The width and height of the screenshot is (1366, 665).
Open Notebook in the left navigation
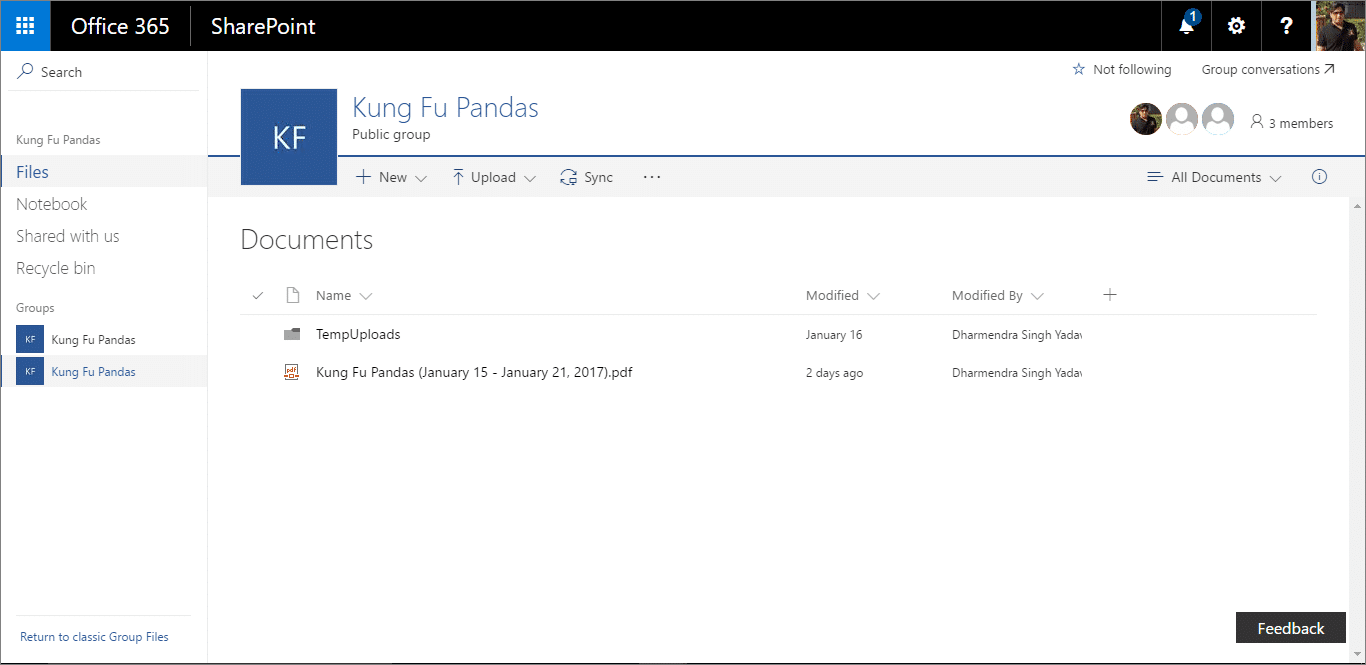(52, 204)
